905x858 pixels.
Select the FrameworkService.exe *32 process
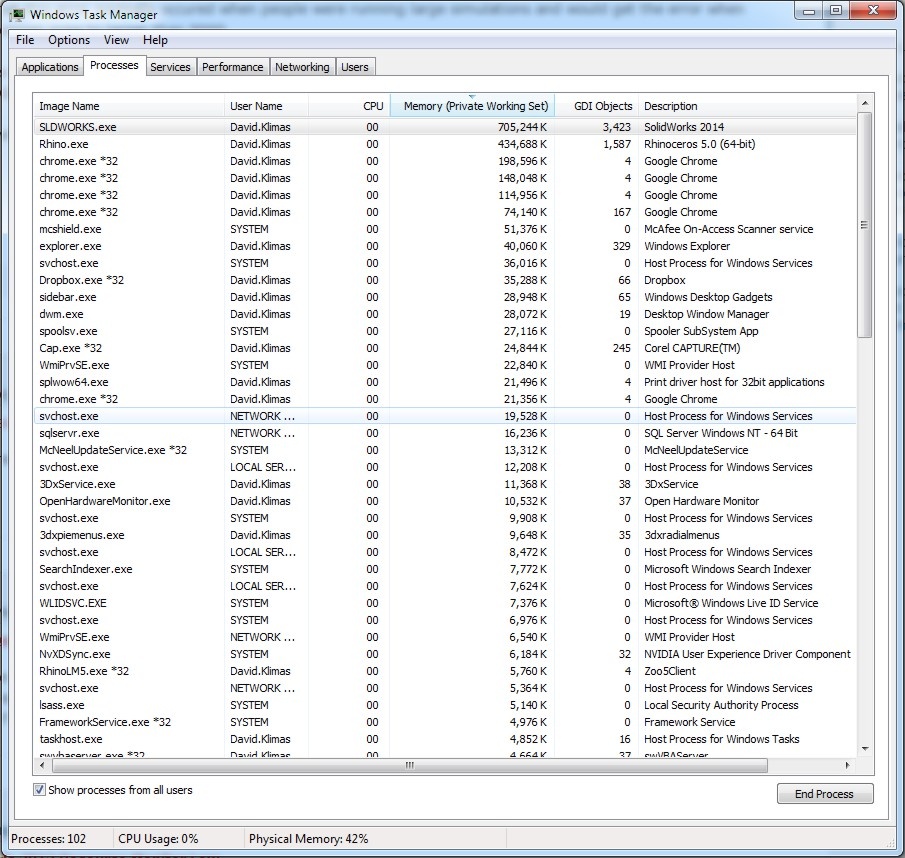(x=445, y=722)
